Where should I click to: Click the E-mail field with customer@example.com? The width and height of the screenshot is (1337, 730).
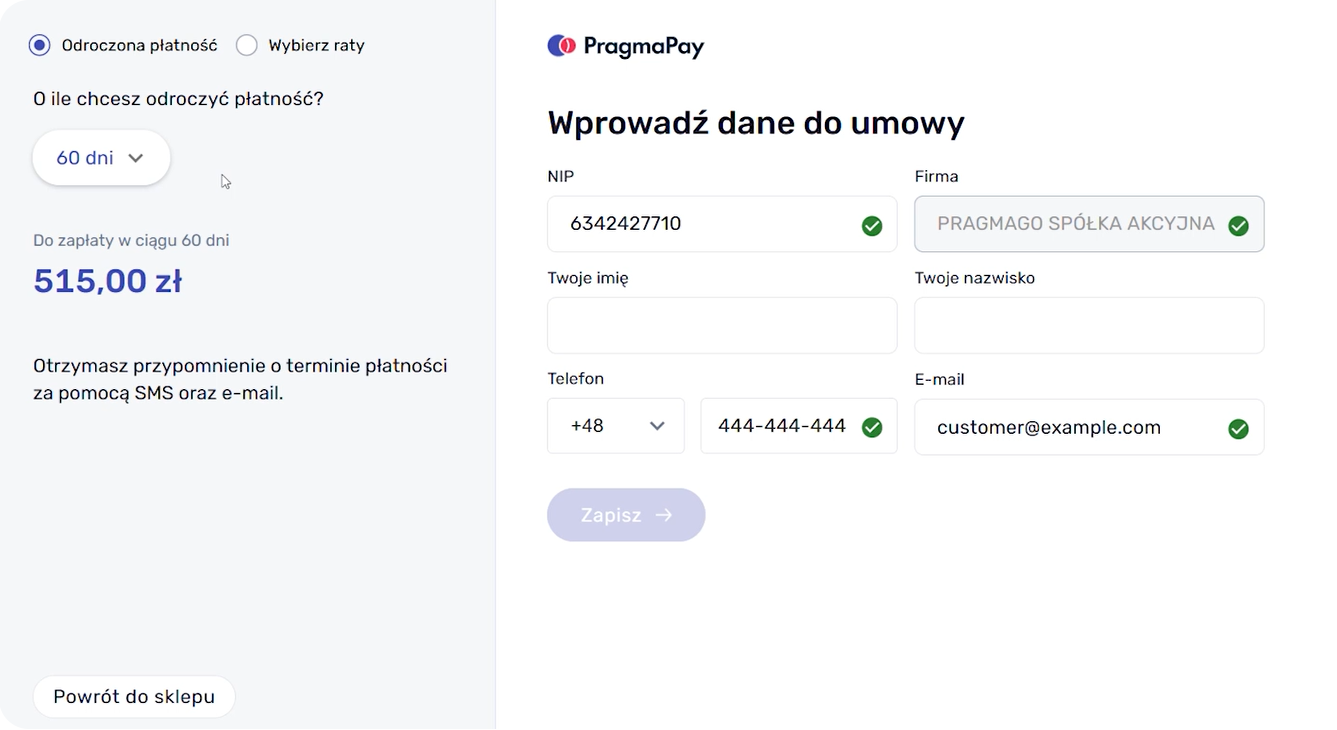tap(1070, 427)
